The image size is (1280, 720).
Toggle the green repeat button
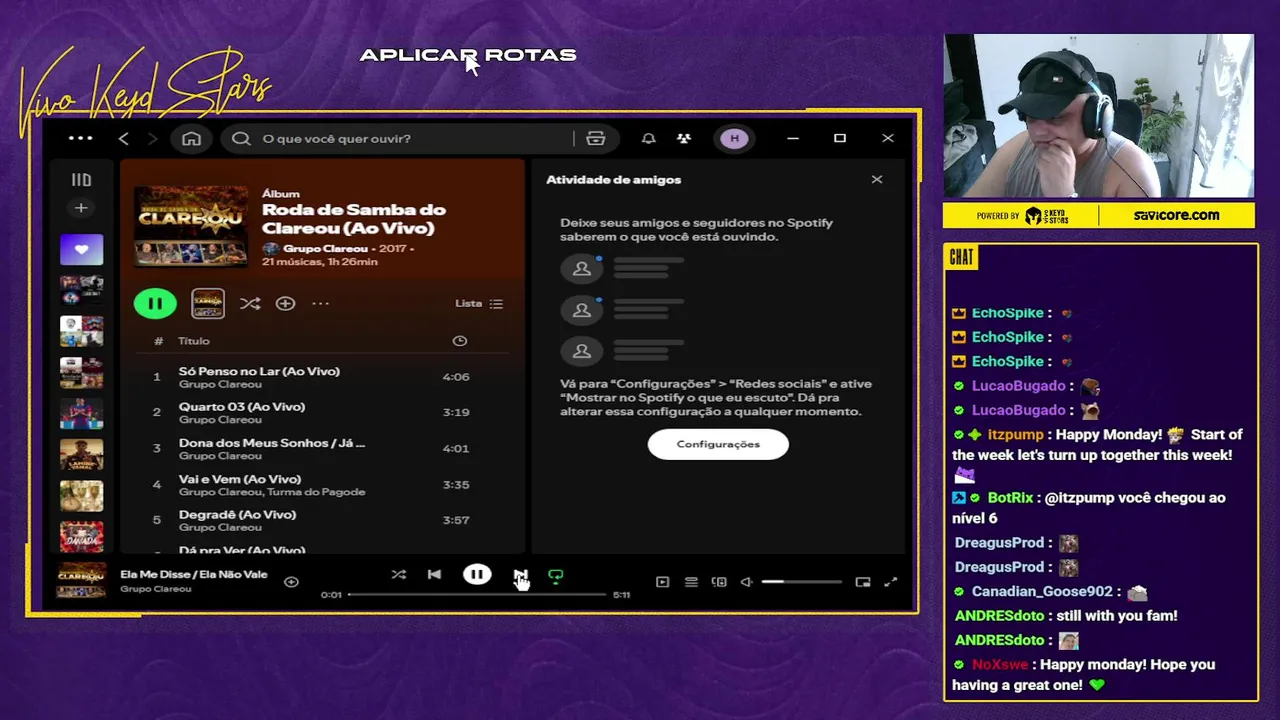pyautogui.click(x=556, y=576)
